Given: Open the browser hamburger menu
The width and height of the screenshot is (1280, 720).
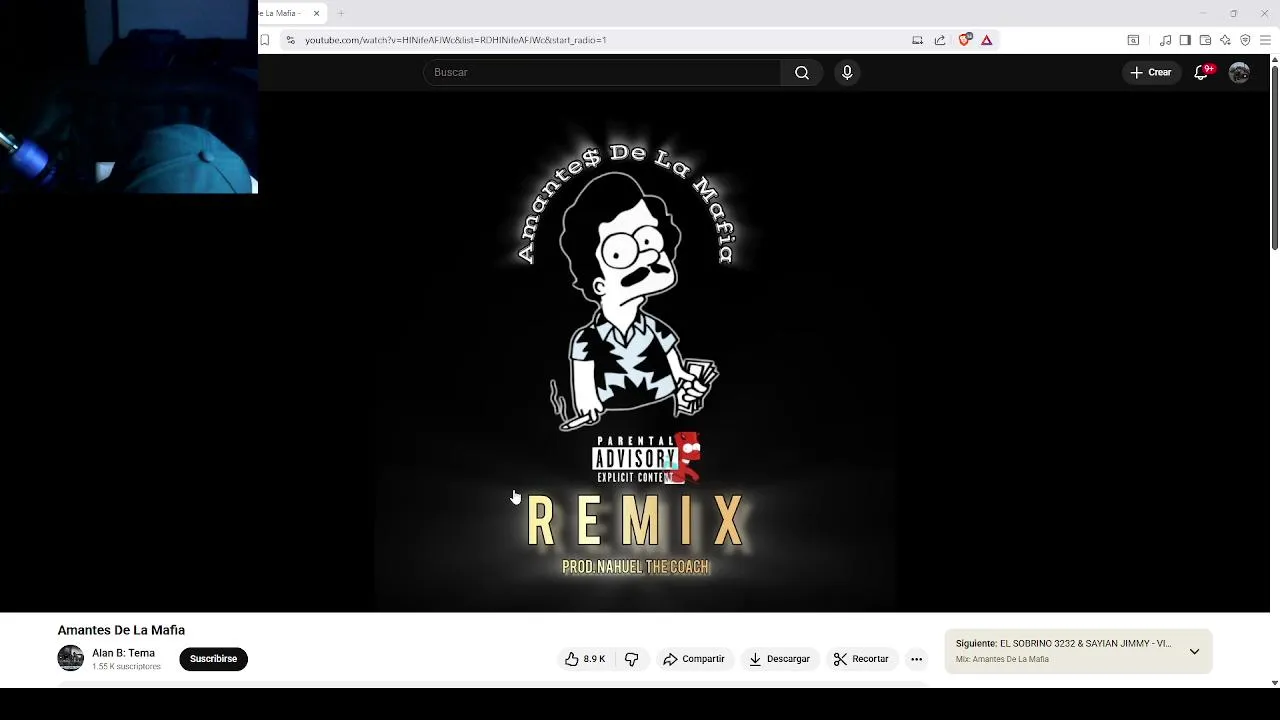Looking at the screenshot, I should tap(1265, 40).
